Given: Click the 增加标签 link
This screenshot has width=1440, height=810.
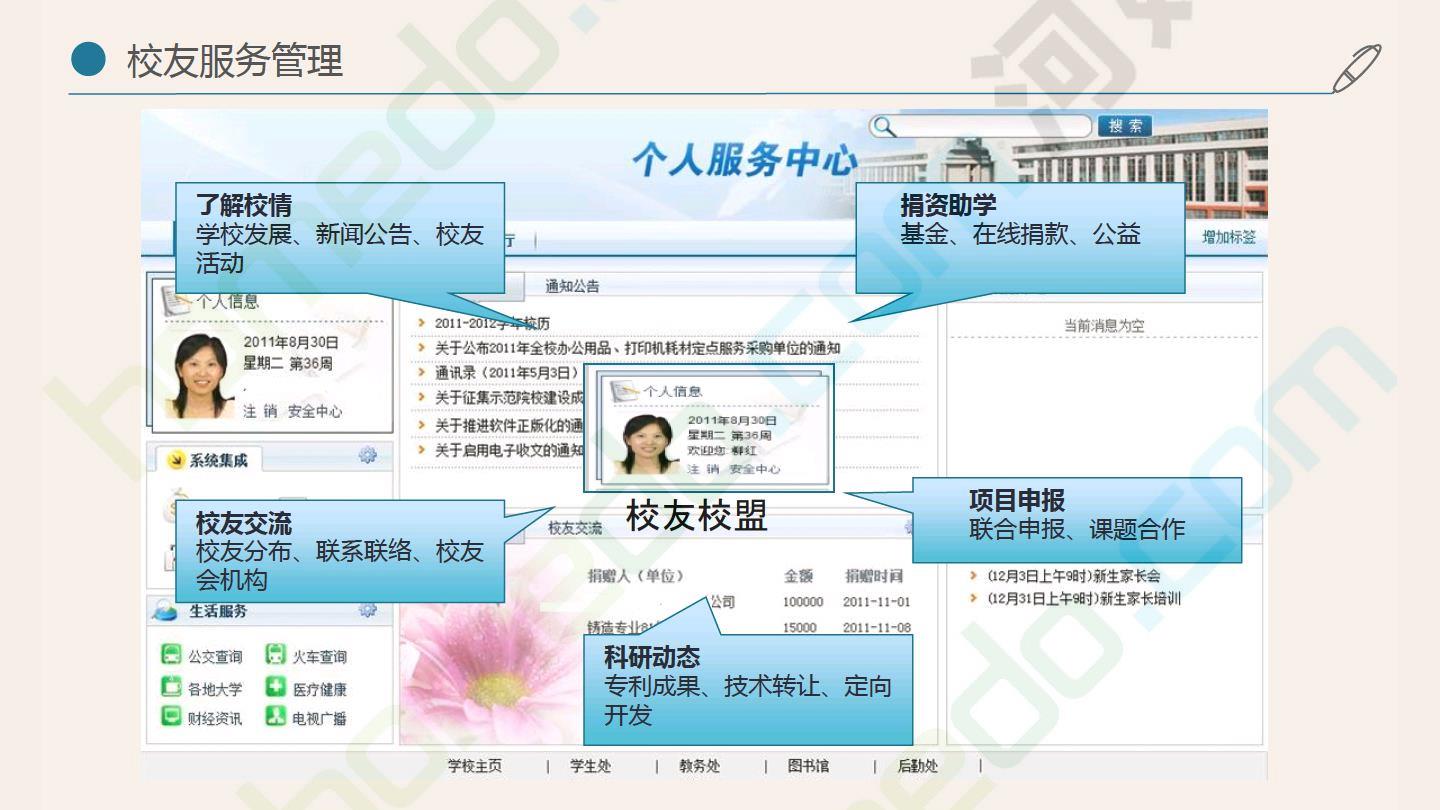Looking at the screenshot, I should click(1228, 237).
